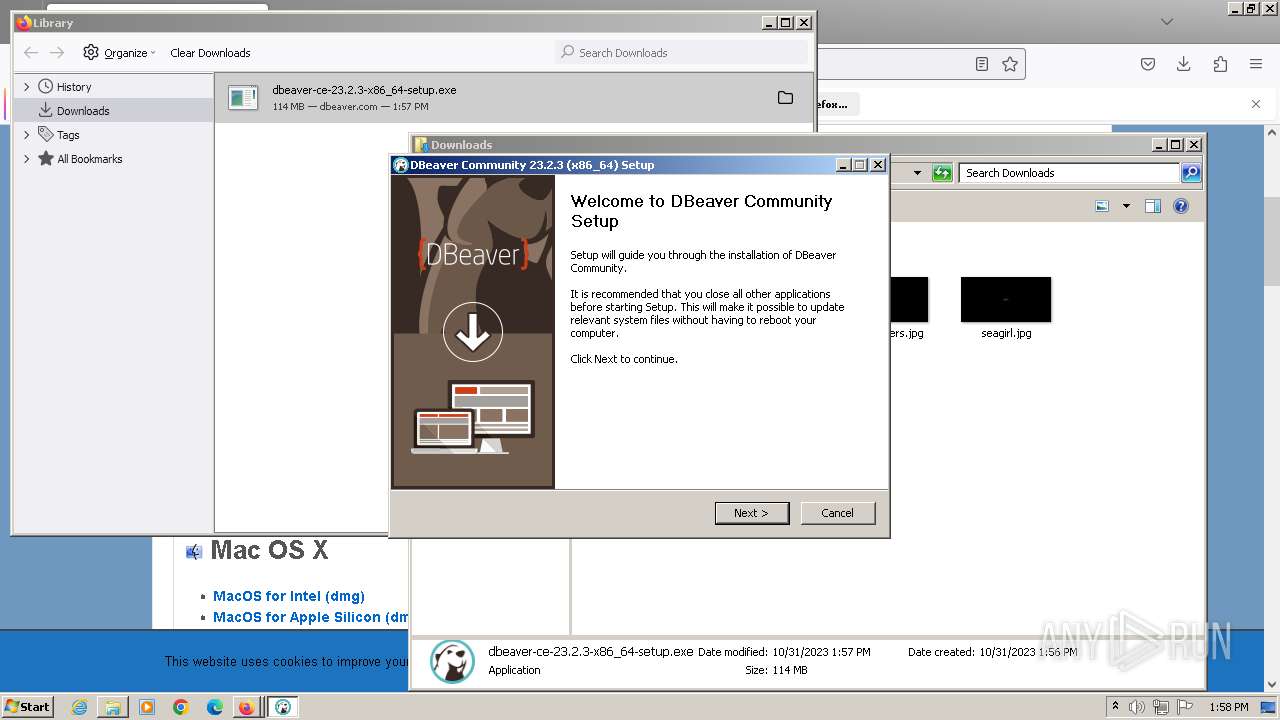The width and height of the screenshot is (1280, 720).
Task: Close the Firefox notification bar
Action: click(1256, 104)
